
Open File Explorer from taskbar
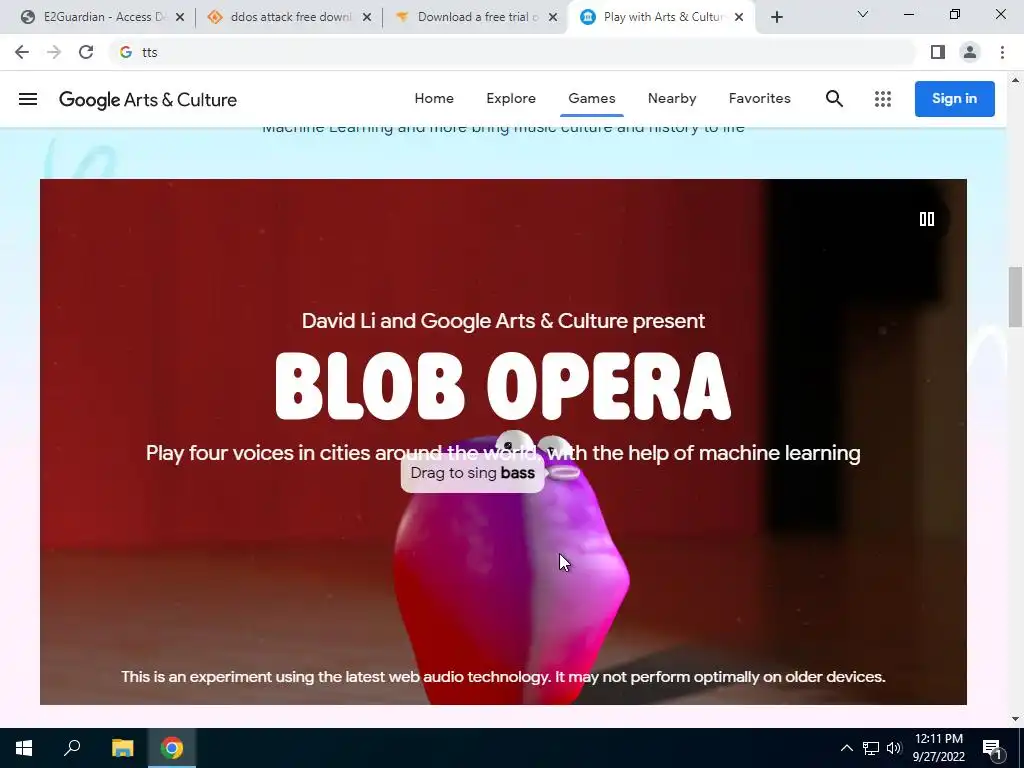122,748
